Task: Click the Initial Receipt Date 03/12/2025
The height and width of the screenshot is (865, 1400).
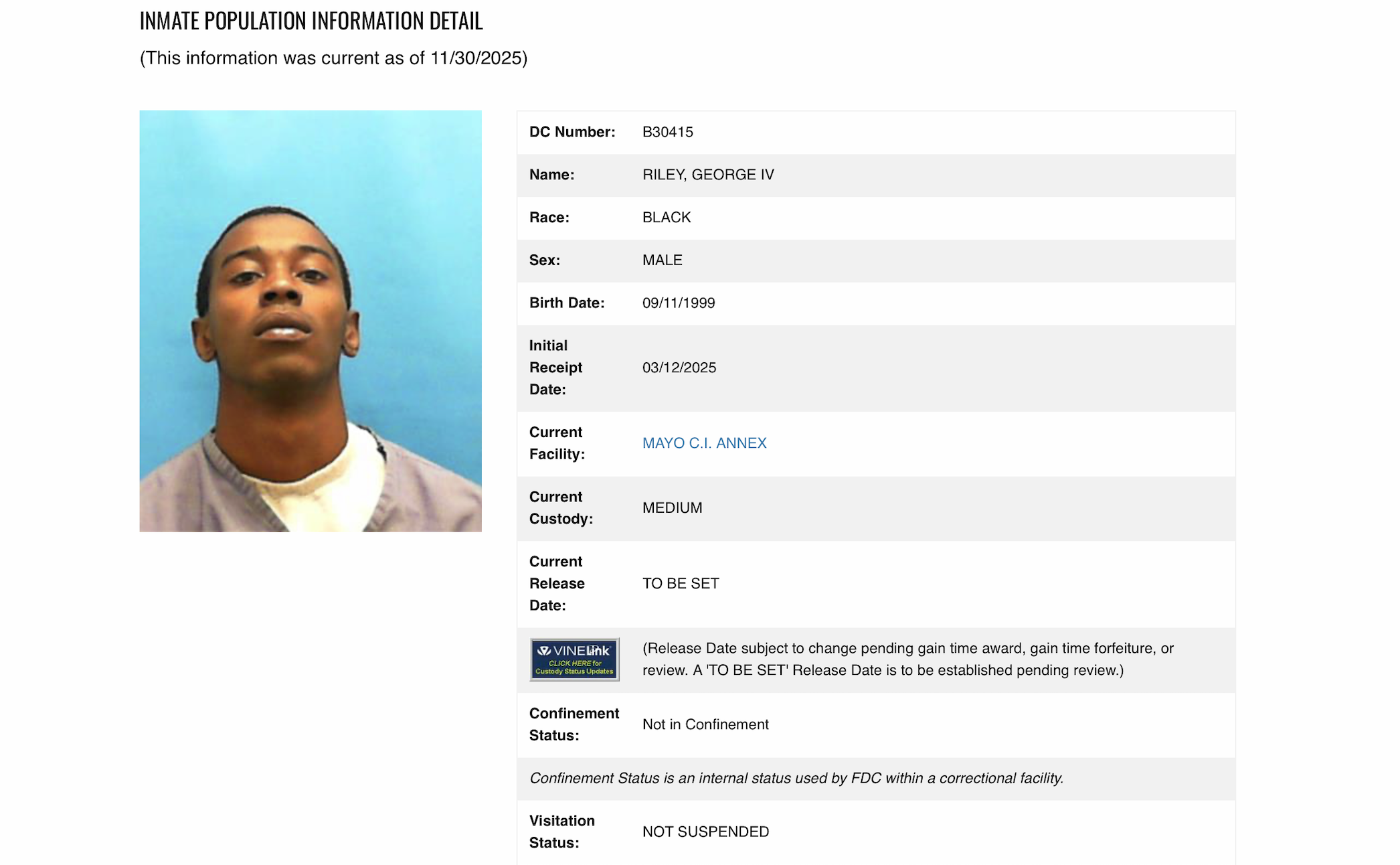Action: point(679,368)
